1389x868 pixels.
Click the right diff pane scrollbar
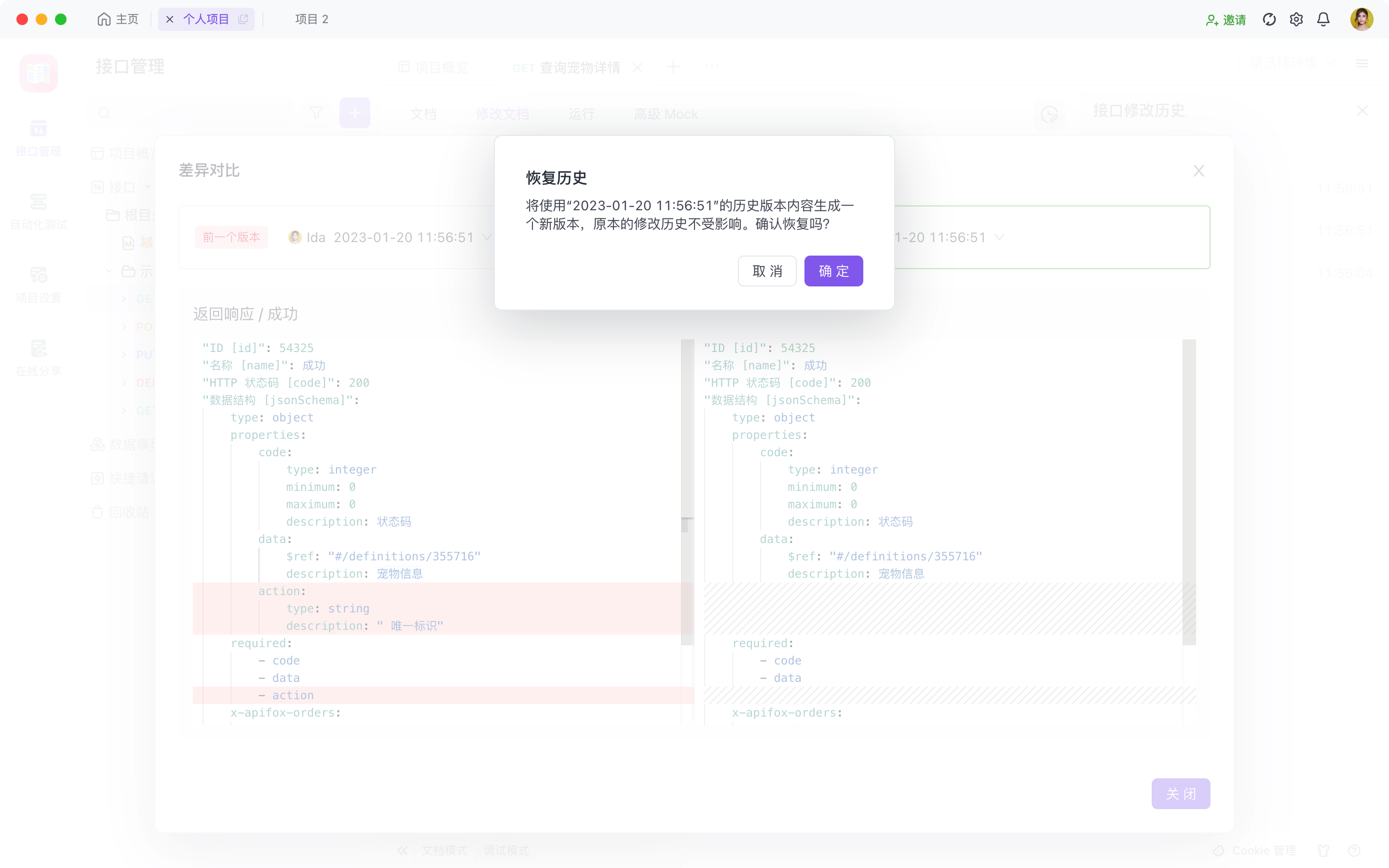point(1189,491)
